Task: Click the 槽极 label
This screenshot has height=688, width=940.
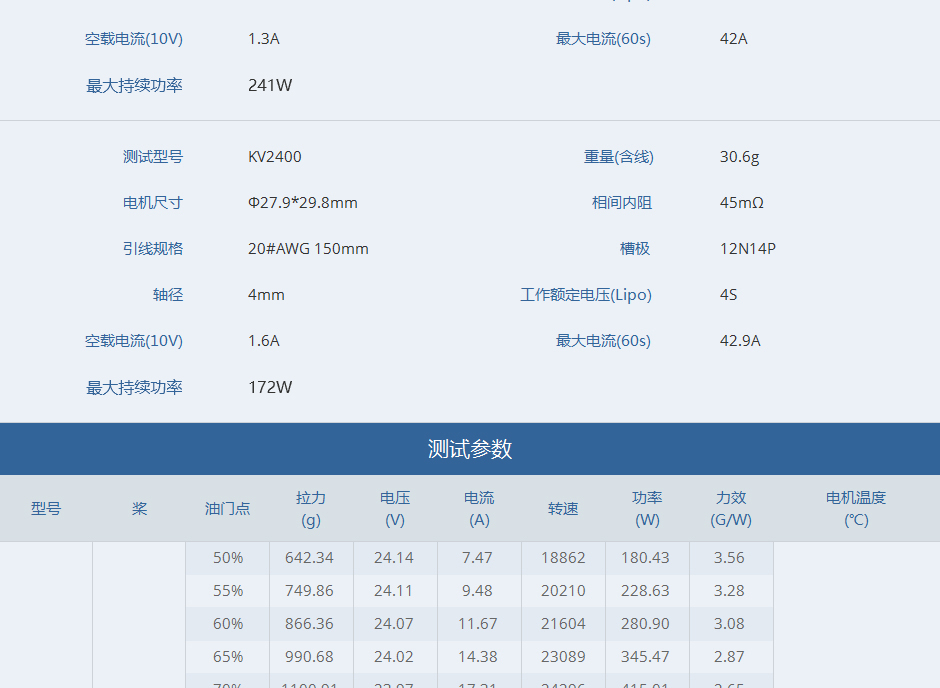Action: tap(635, 249)
